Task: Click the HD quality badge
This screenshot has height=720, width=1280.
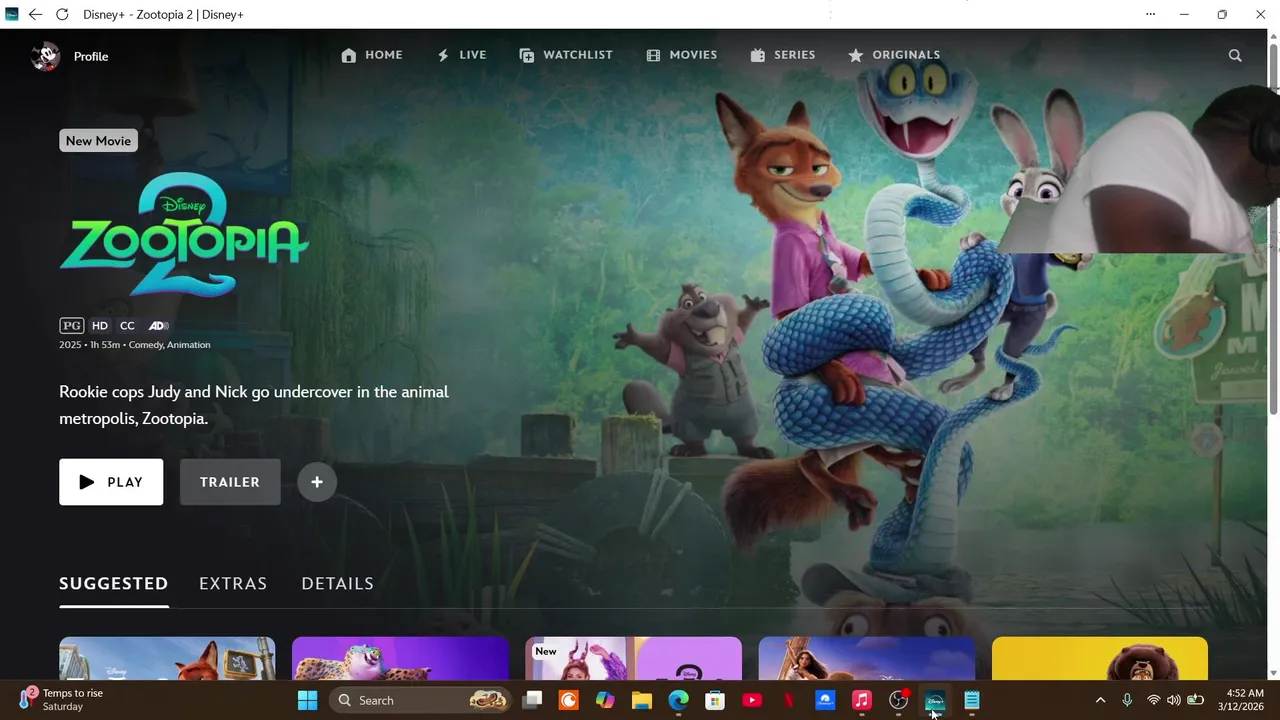Action: 100,325
